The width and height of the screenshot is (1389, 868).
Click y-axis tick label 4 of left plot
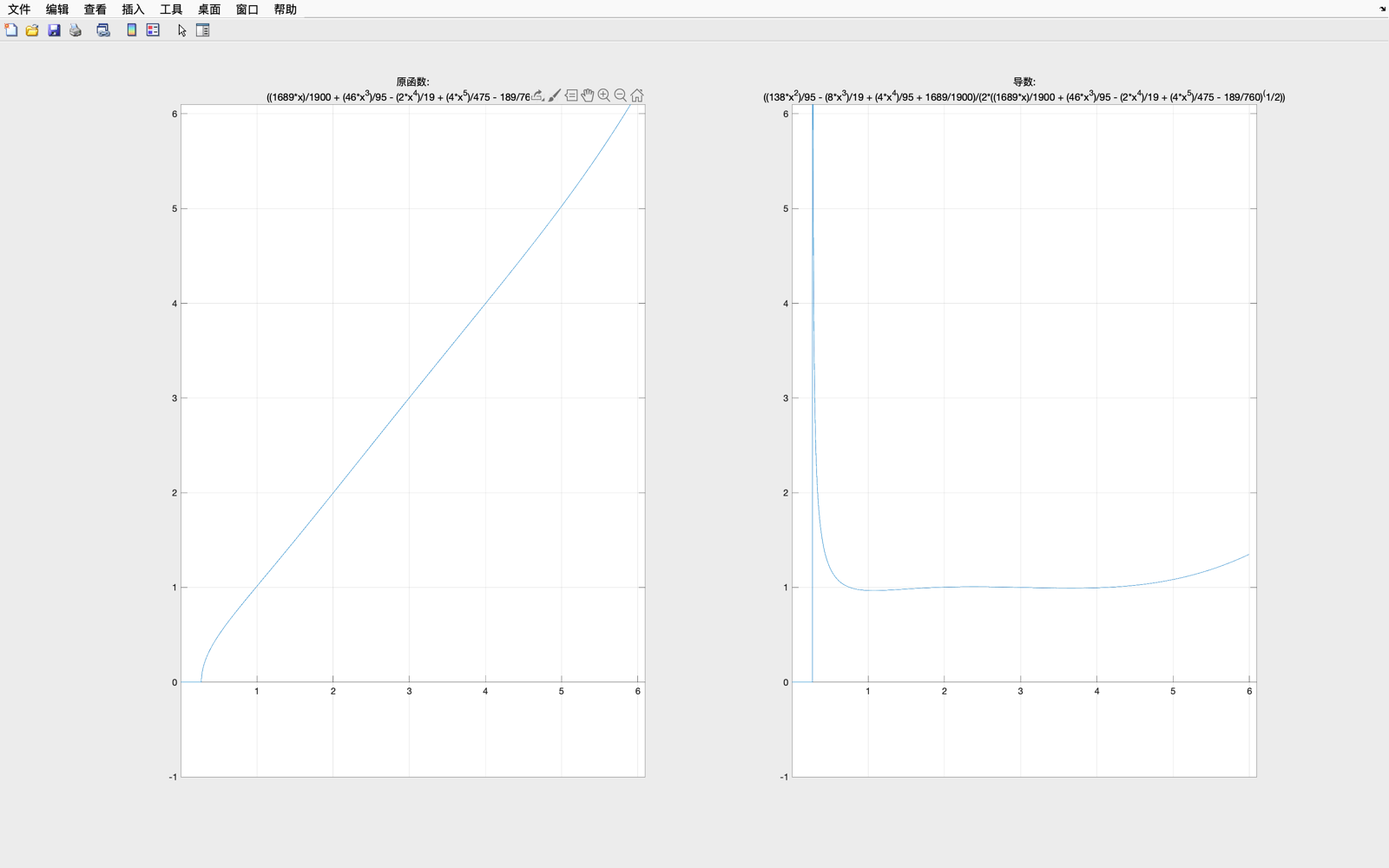pos(174,304)
